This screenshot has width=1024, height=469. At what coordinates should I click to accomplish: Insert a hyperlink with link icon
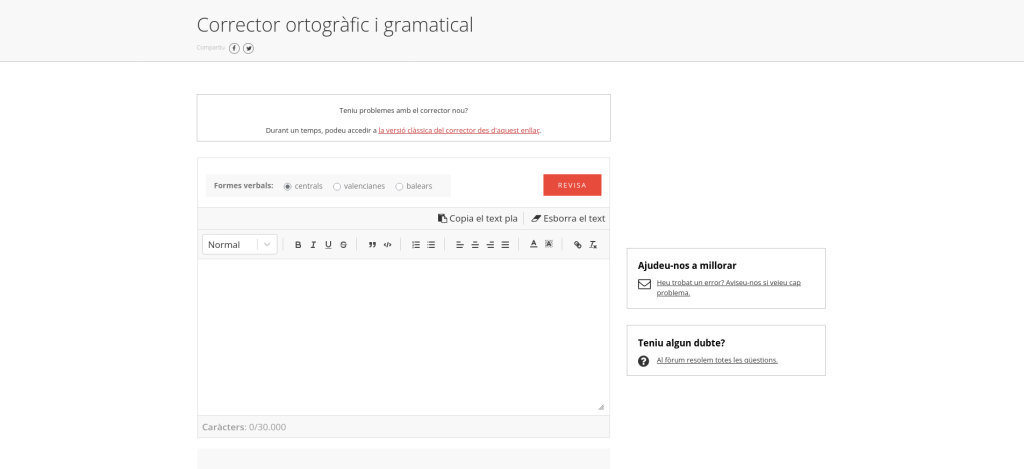click(577, 245)
